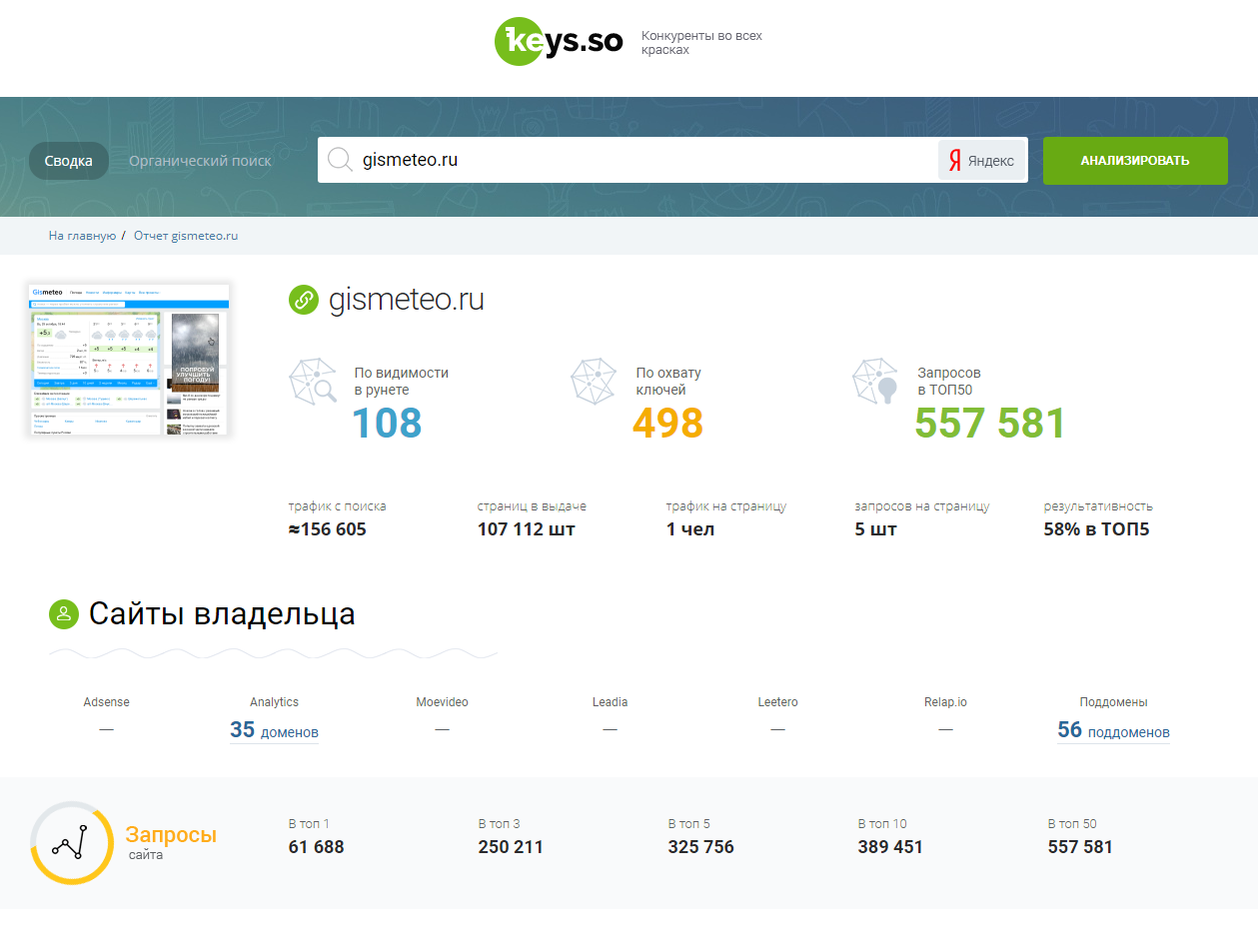
Task: Click the Запросы сайта heading
Action: [x=171, y=842]
